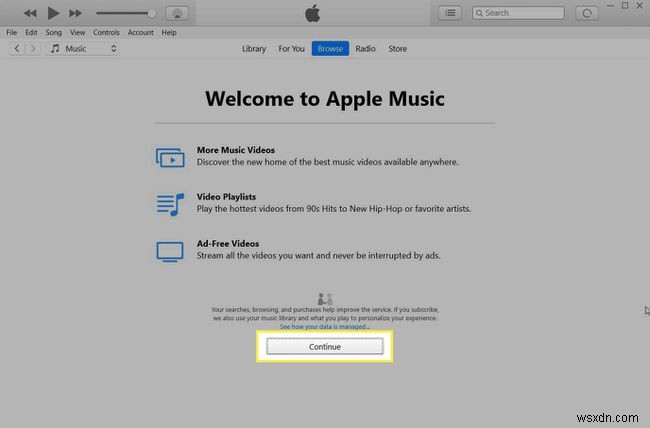Click the magnifier icon in Search
The image size is (650, 428).
pyautogui.click(x=479, y=13)
